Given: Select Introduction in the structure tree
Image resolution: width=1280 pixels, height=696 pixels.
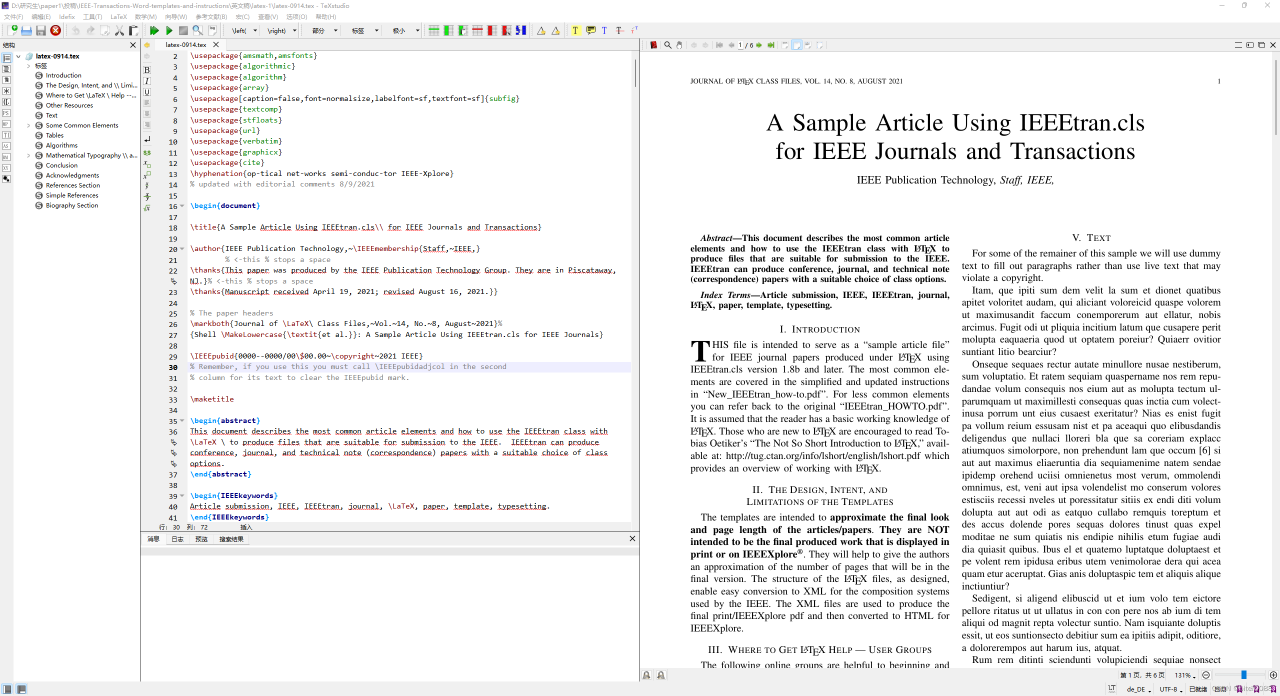Looking at the screenshot, I should 64,76.
